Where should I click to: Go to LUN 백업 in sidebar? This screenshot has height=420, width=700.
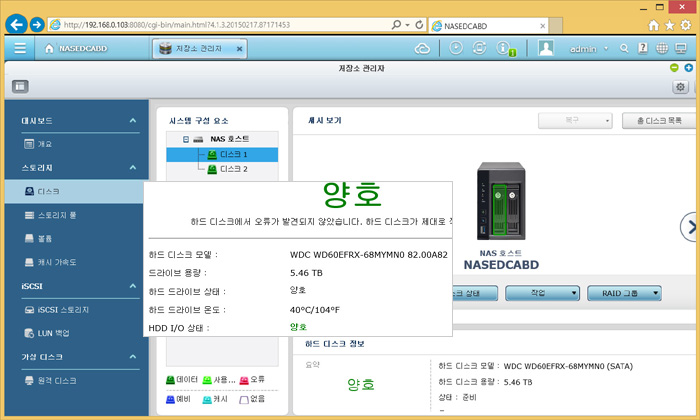tap(55, 332)
